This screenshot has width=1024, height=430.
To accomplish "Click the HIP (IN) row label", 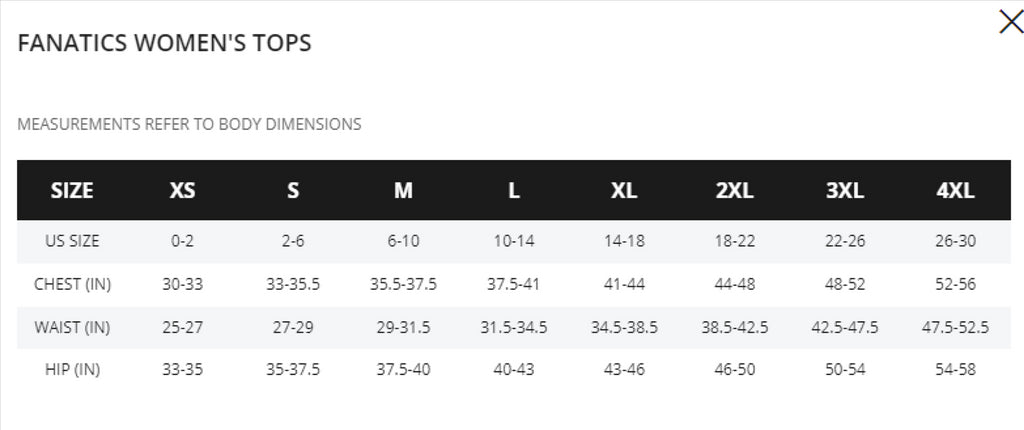I will click(x=72, y=369).
